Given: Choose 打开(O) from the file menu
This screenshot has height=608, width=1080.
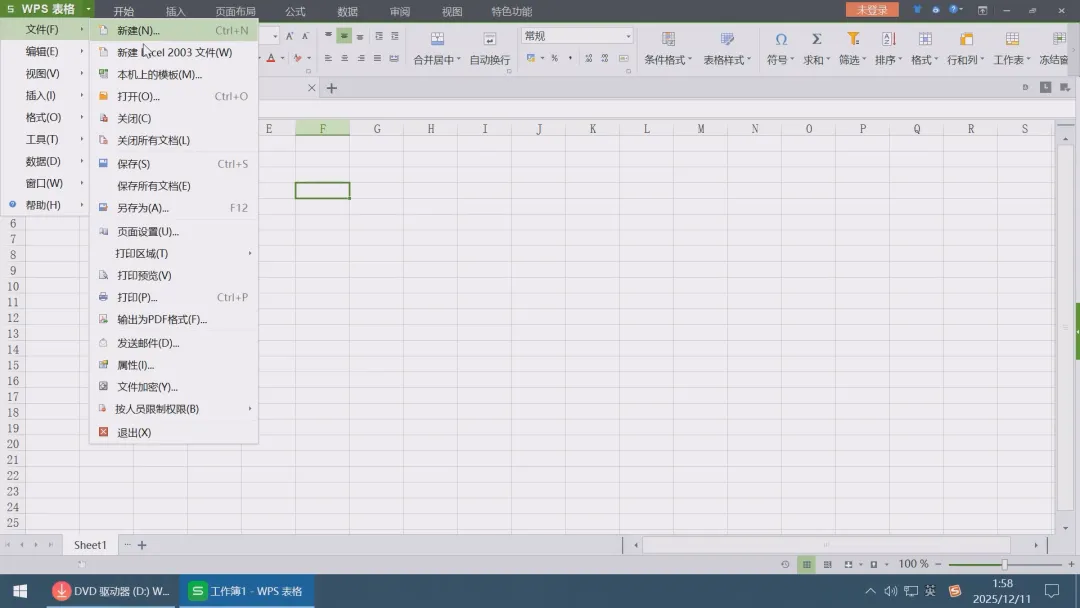Looking at the screenshot, I should tap(174, 96).
